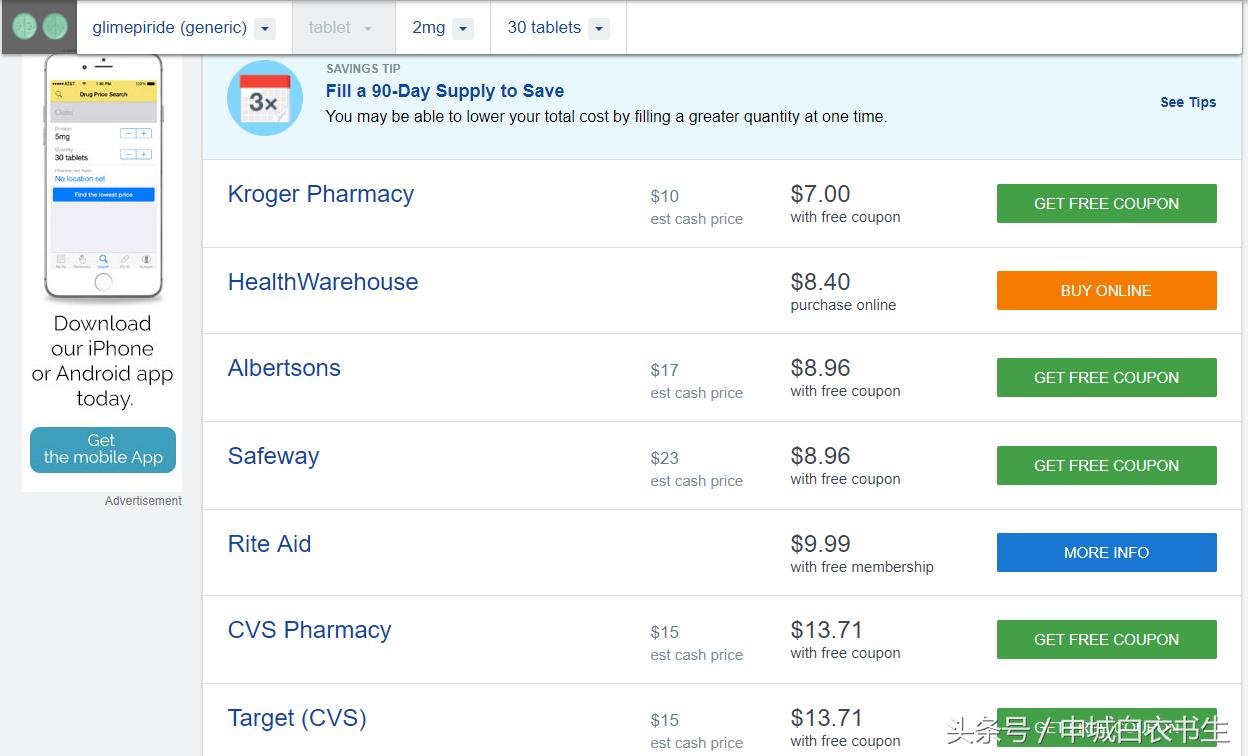This screenshot has width=1248, height=756.
Task: Expand the 30 tablets quantity dropdown
Action: [598, 29]
